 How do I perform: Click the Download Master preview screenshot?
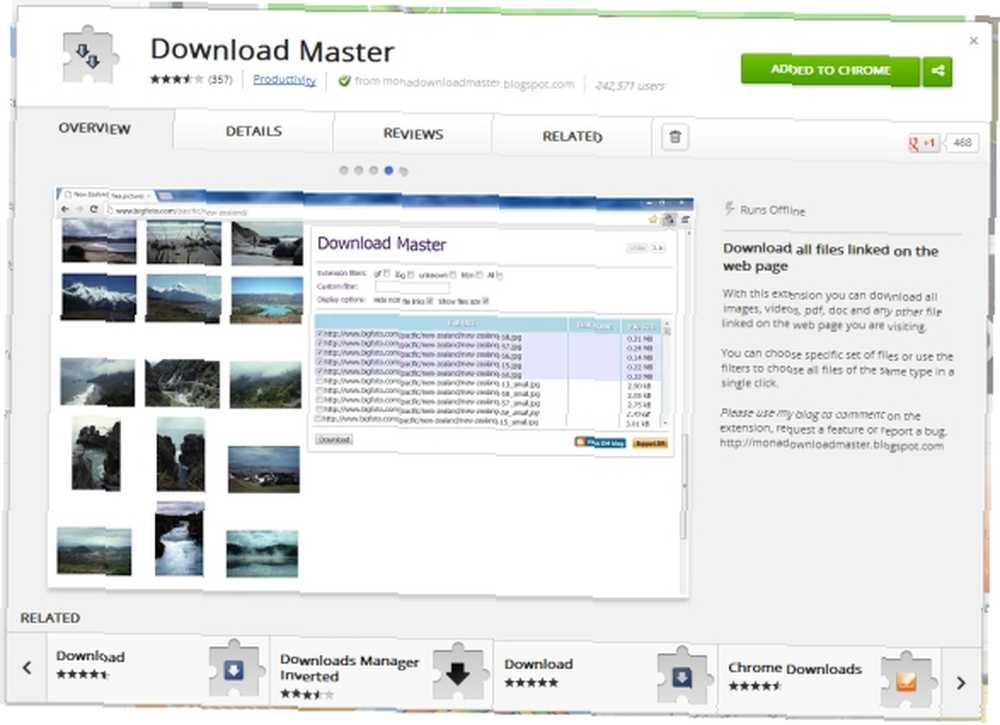point(370,392)
